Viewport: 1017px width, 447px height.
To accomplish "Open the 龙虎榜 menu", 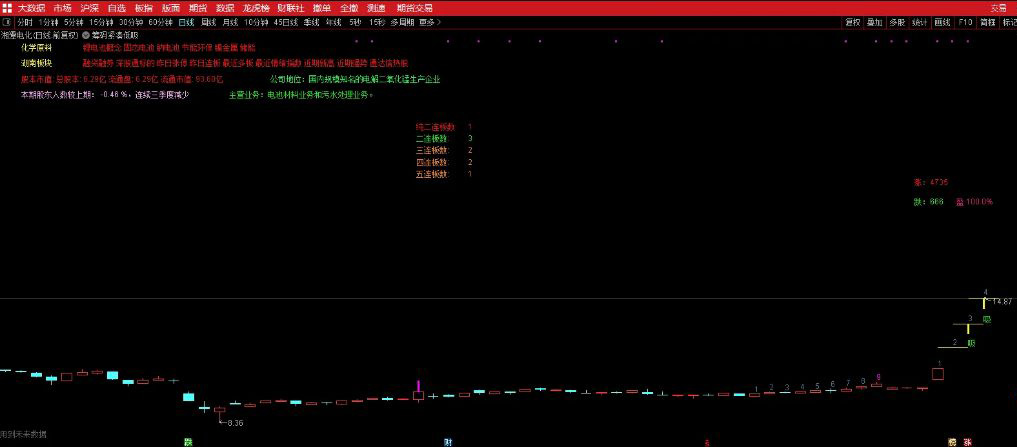I will (256, 7).
